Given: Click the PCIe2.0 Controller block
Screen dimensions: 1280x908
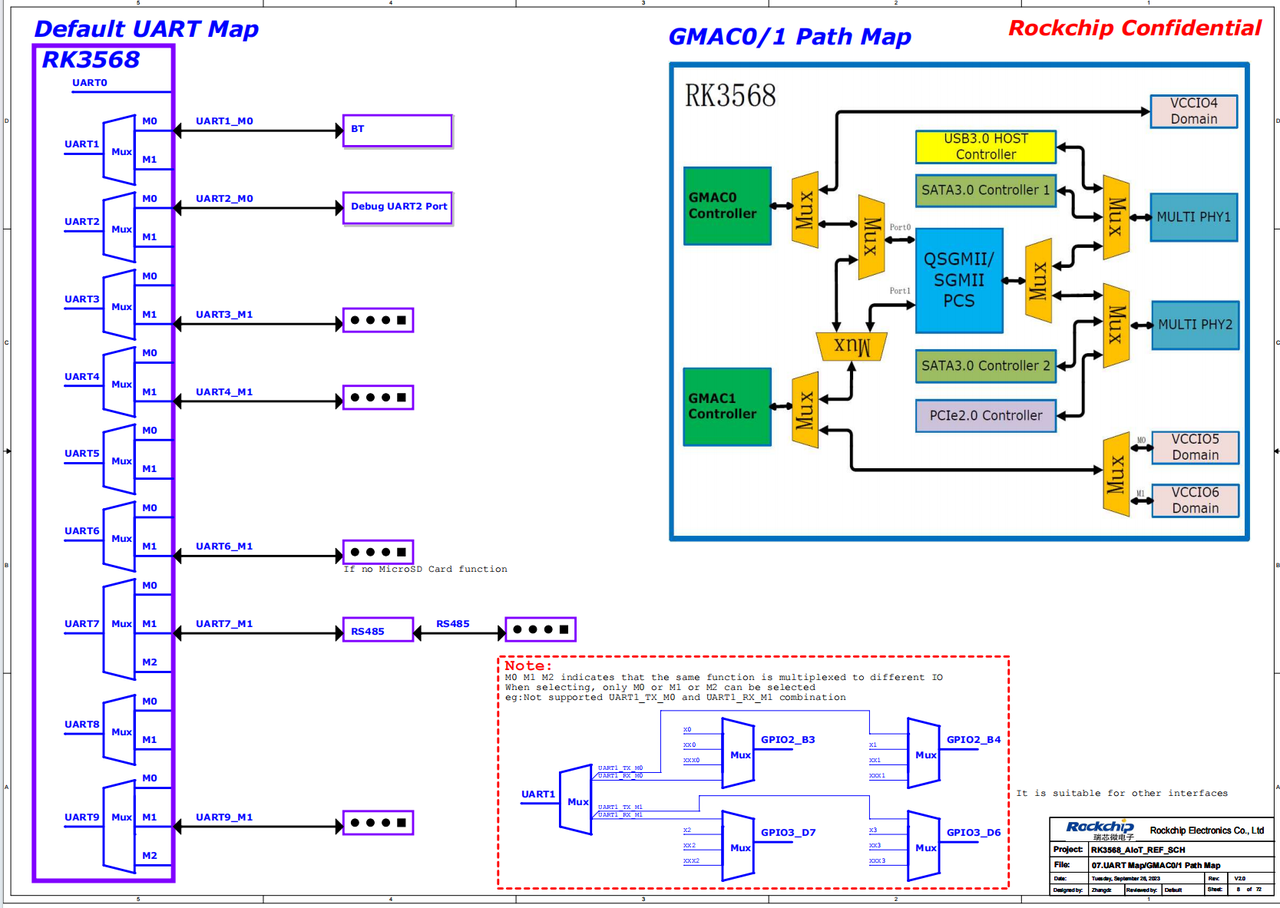Looking at the screenshot, I should click(x=985, y=415).
